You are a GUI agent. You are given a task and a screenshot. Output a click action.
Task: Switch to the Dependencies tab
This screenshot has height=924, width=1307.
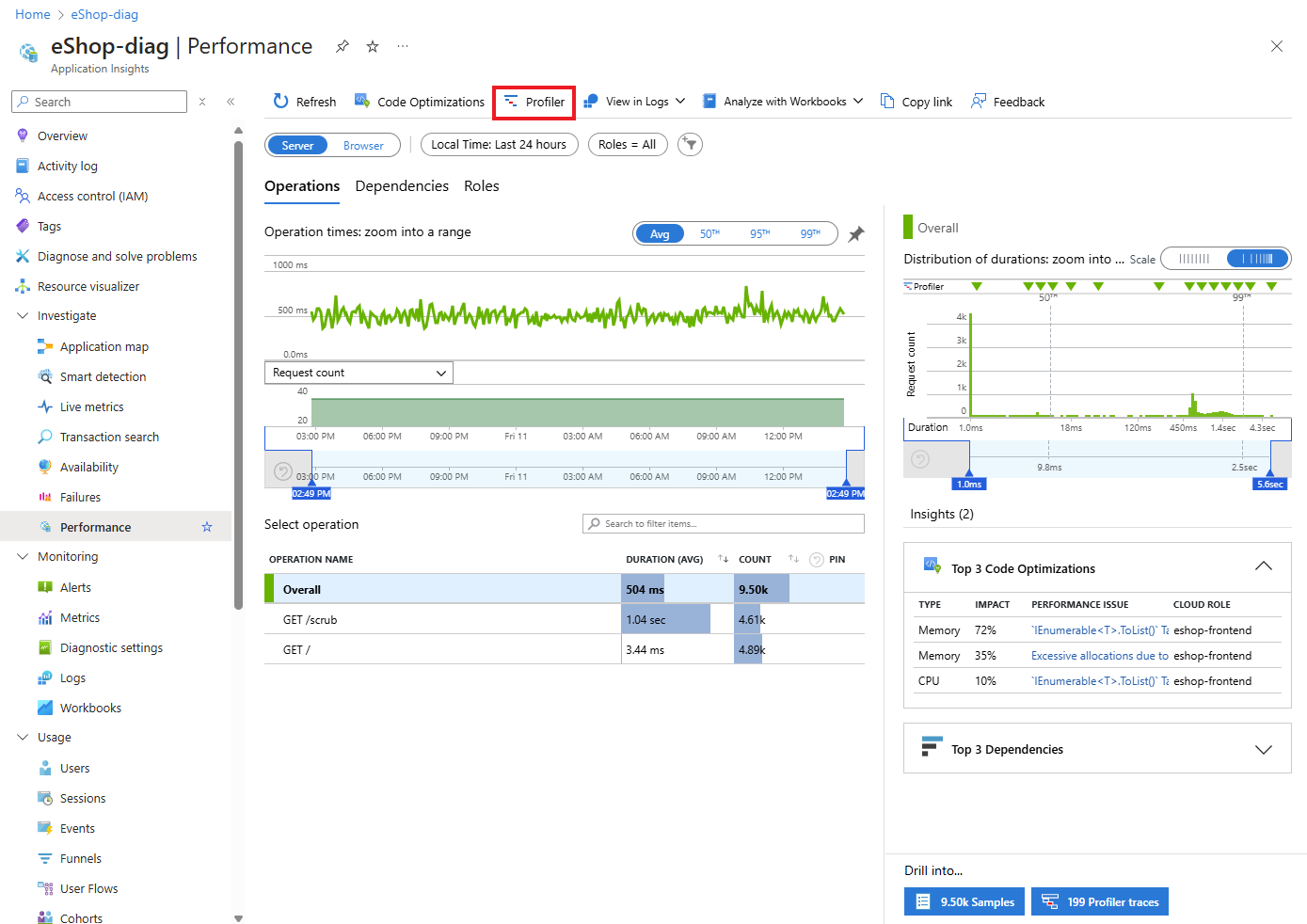(x=402, y=185)
